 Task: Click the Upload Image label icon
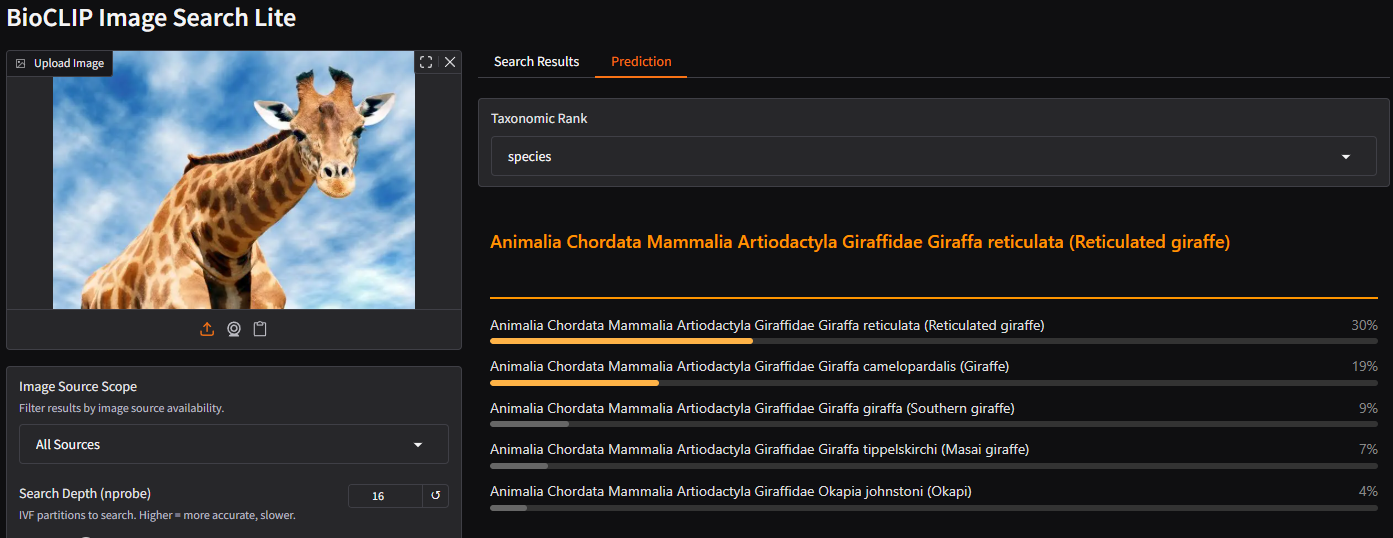point(20,63)
